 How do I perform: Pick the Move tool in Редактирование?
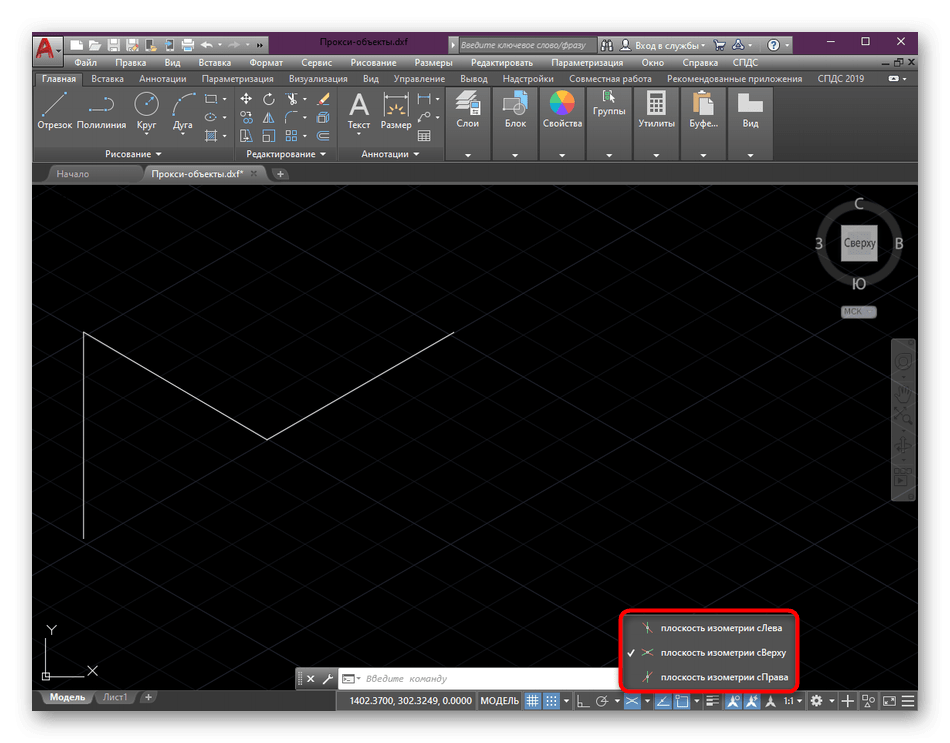coord(246,99)
